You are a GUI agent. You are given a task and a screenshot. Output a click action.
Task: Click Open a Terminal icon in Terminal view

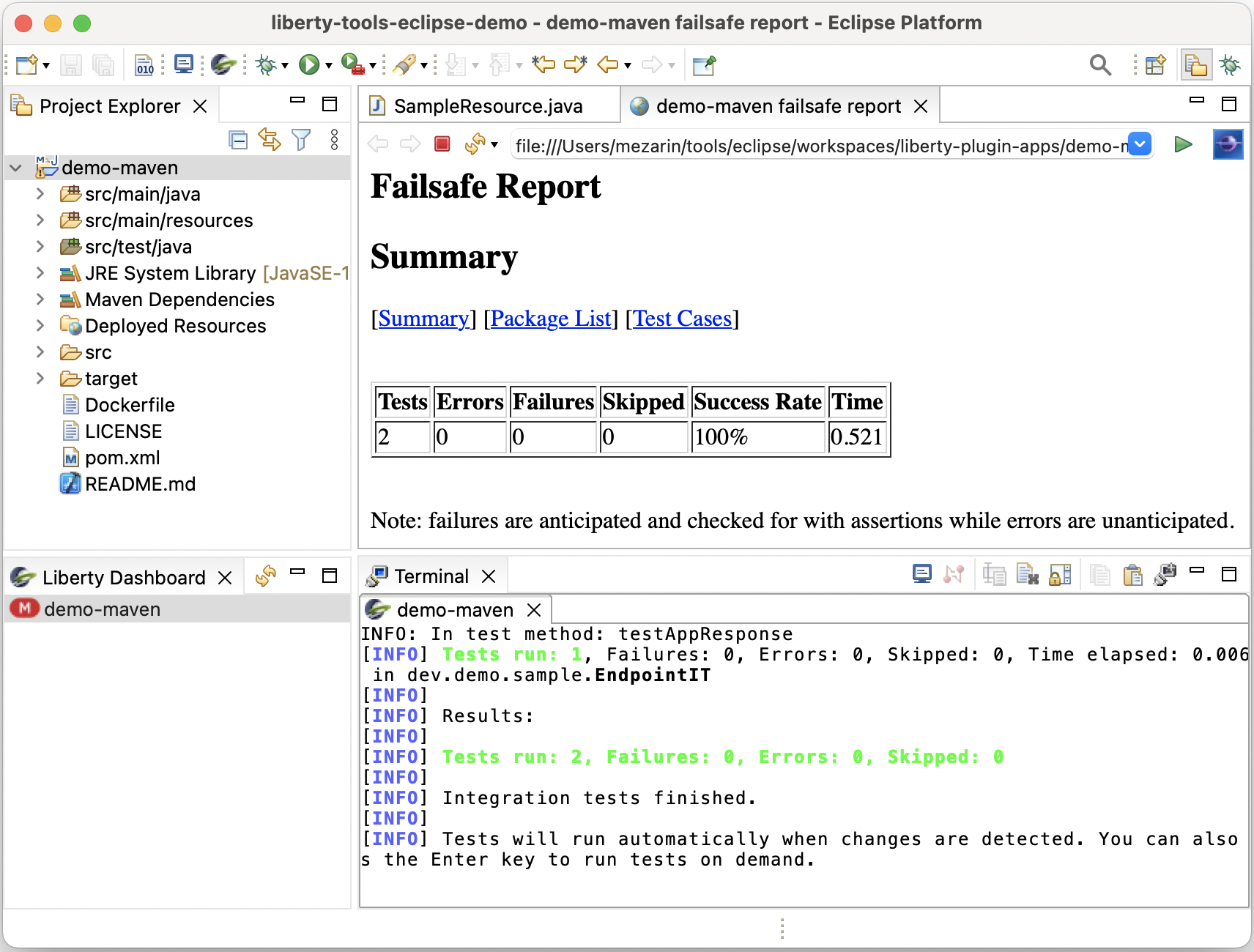922,574
